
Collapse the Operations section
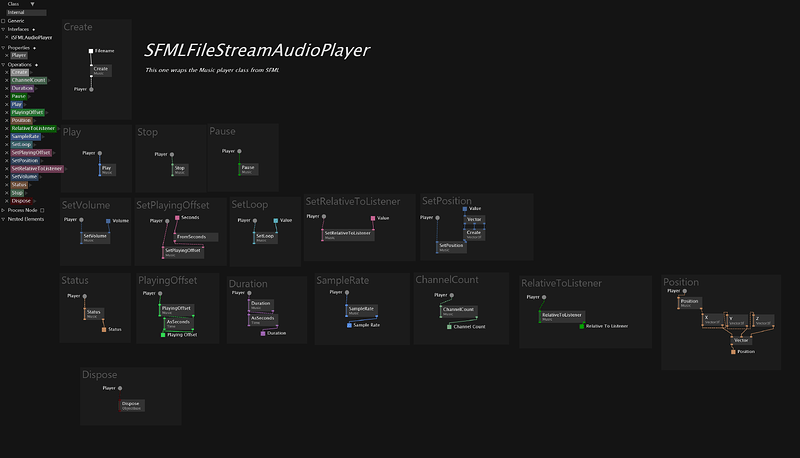point(3,65)
